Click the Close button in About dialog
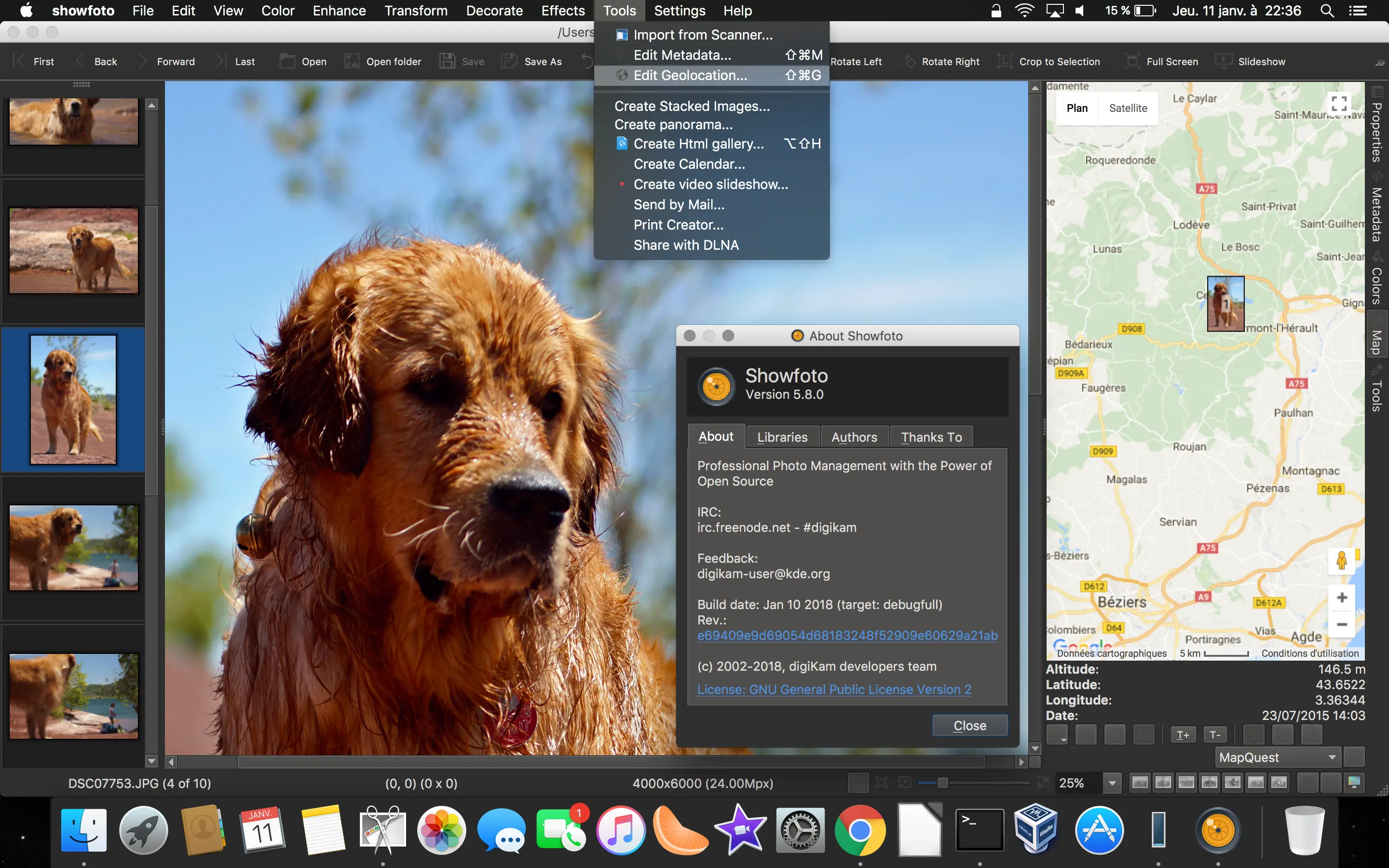Screen dimensions: 1389x868 click(x=969, y=726)
